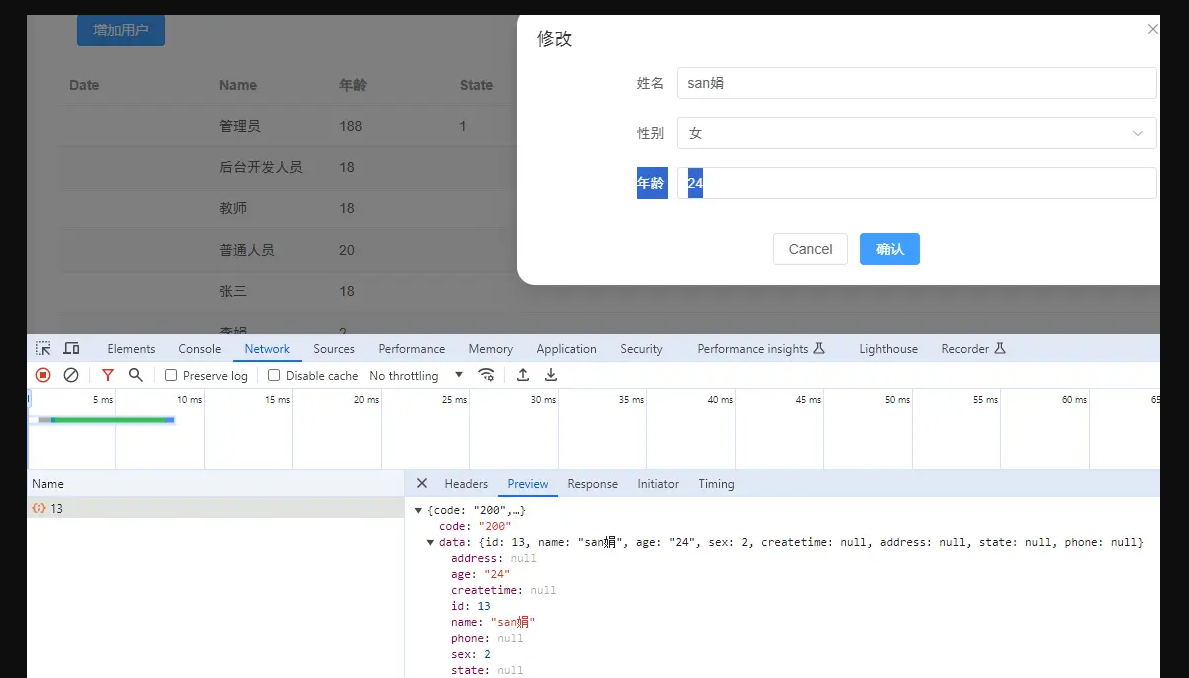Collapse the data object in preview

(x=430, y=542)
